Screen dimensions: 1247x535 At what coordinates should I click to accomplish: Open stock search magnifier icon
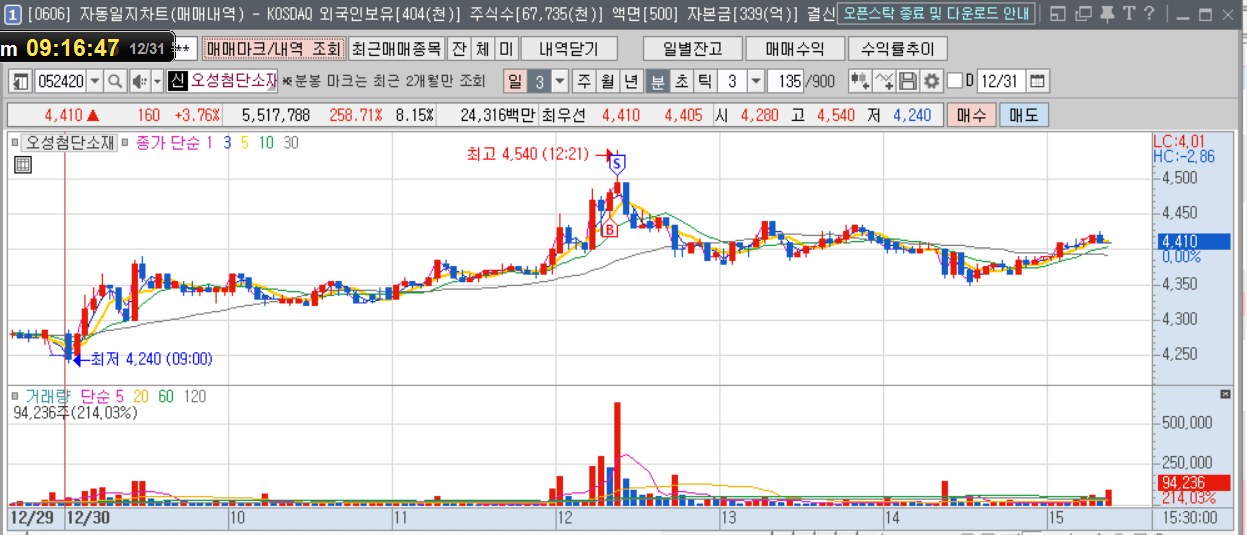pyautogui.click(x=115, y=81)
